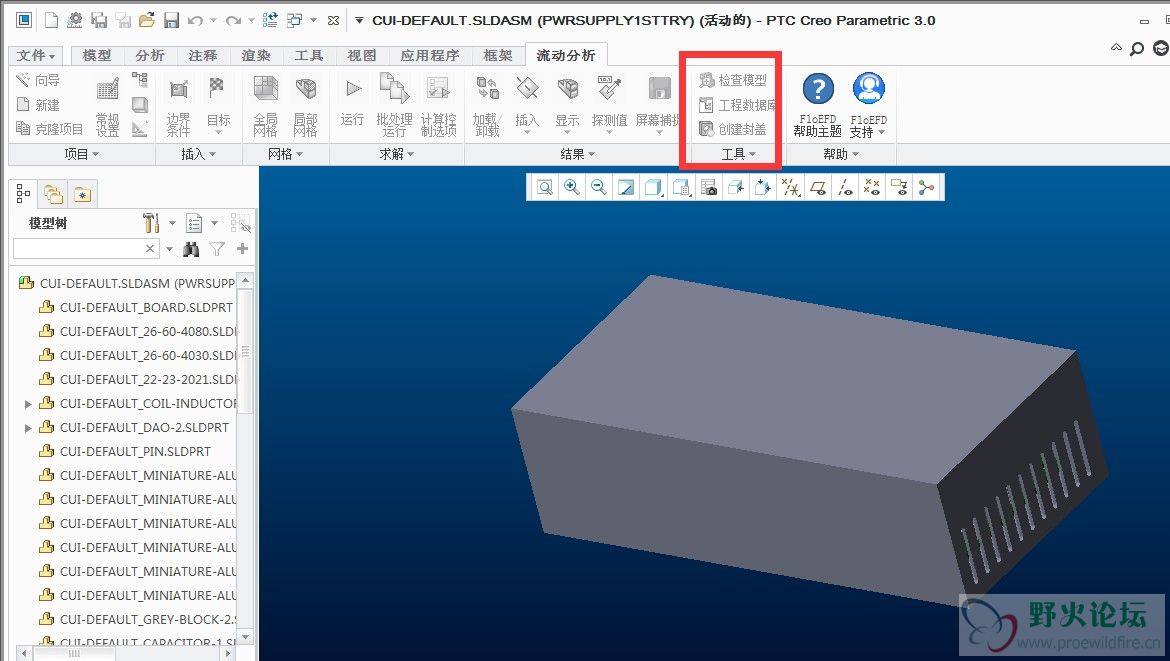Image resolution: width=1170 pixels, height=661 pixels.
Task: Click the Zoom In magnifier icon
Action: click(572, 187)
